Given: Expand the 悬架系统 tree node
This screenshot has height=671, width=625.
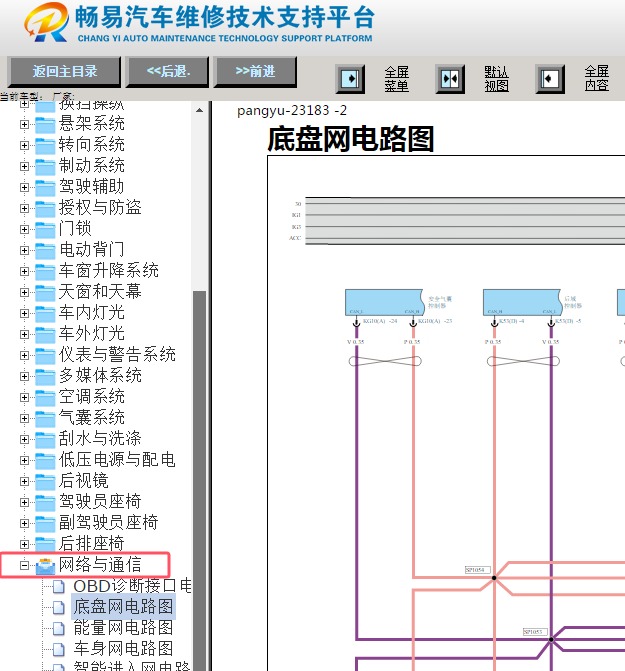Looking at the screenshot, I should click(24, 124).
